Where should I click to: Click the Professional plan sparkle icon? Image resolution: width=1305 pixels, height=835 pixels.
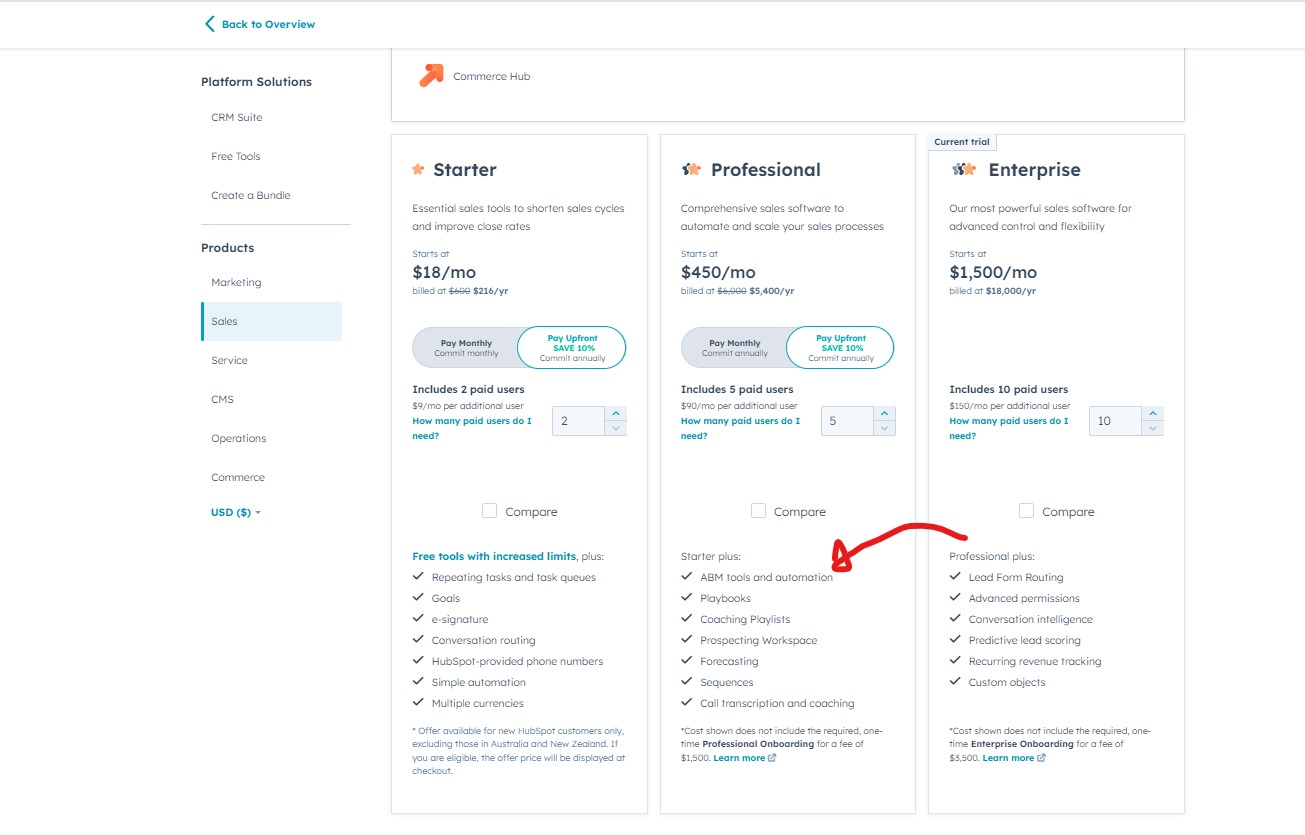coord(691,169)
